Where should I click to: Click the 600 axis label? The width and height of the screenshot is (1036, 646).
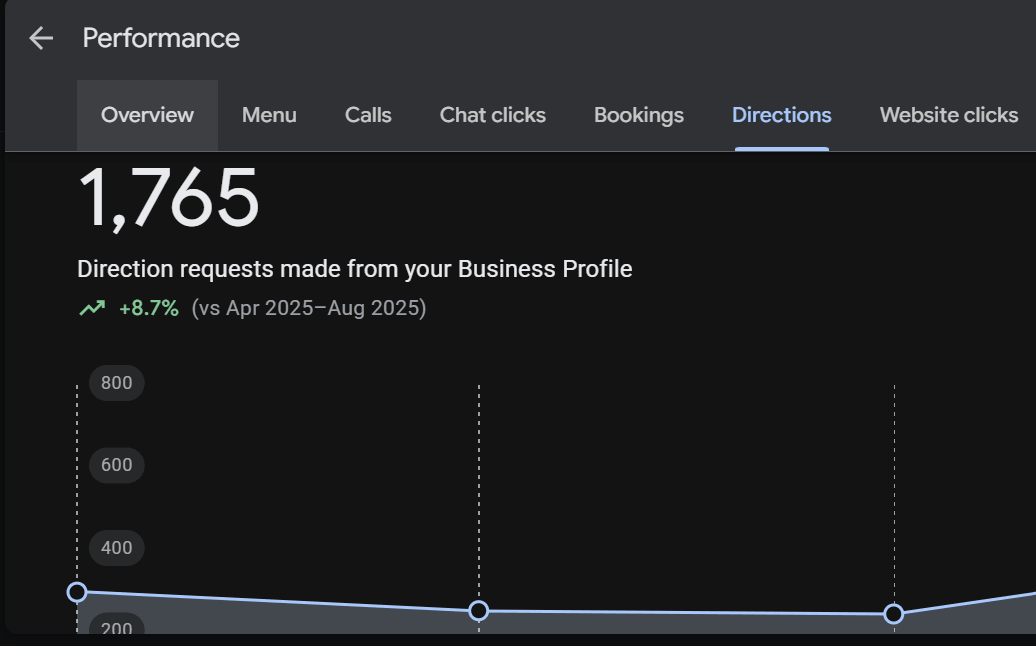[x=117, y=465]
